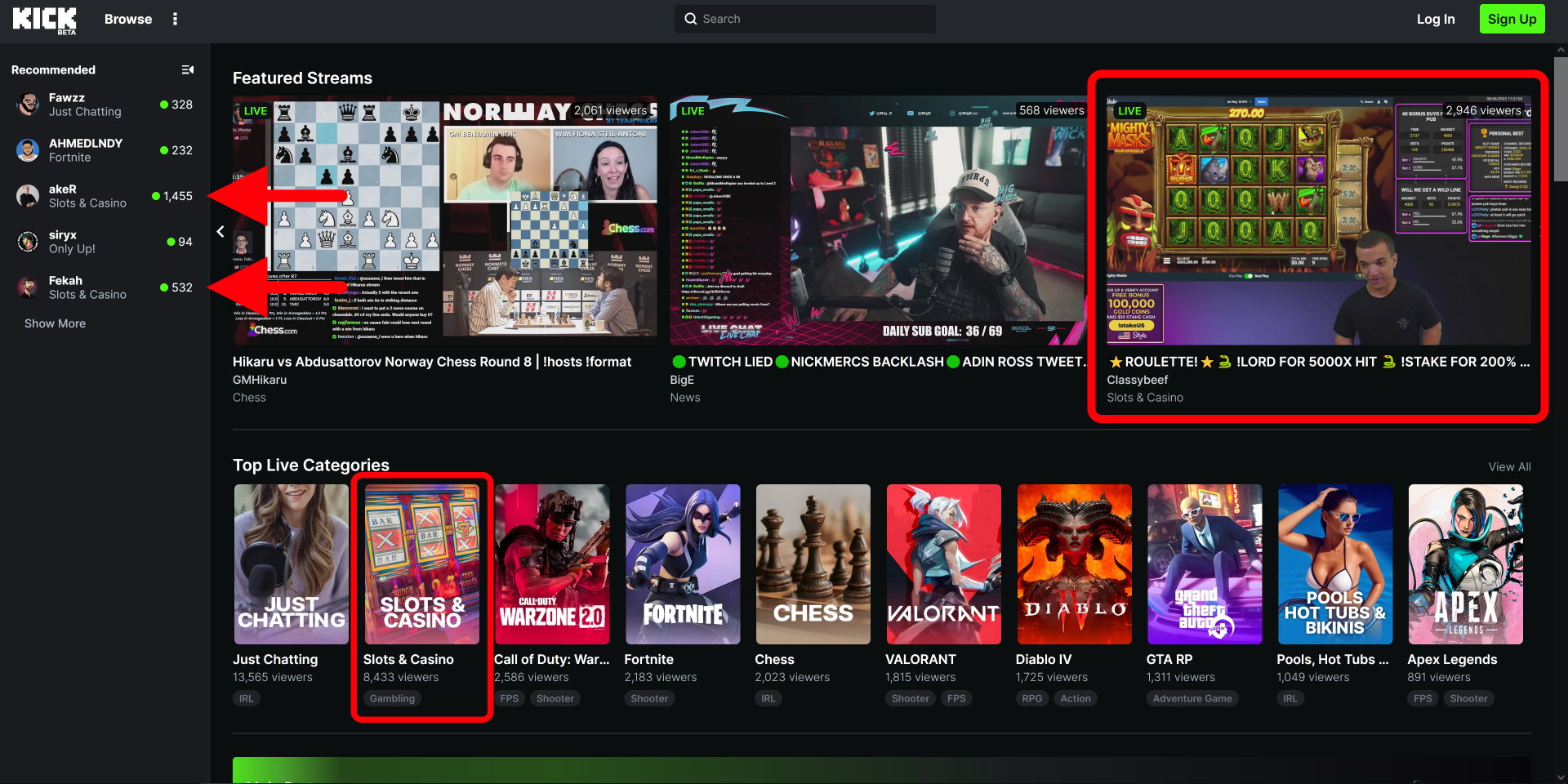The height and width of the screenshot is (784, 1568).
Task: Open Fawzz channel avatar
Action: 28,105
